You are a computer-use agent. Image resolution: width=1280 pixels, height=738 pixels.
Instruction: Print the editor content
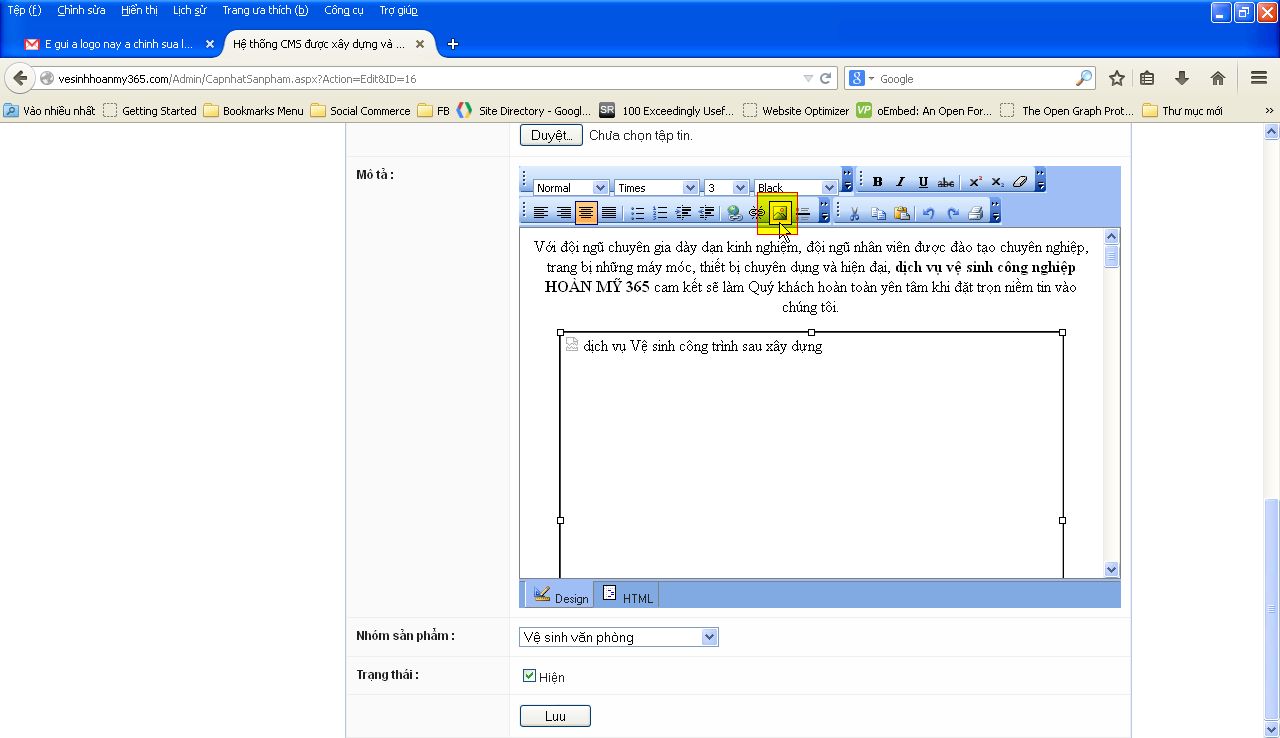tap(975, 213)
